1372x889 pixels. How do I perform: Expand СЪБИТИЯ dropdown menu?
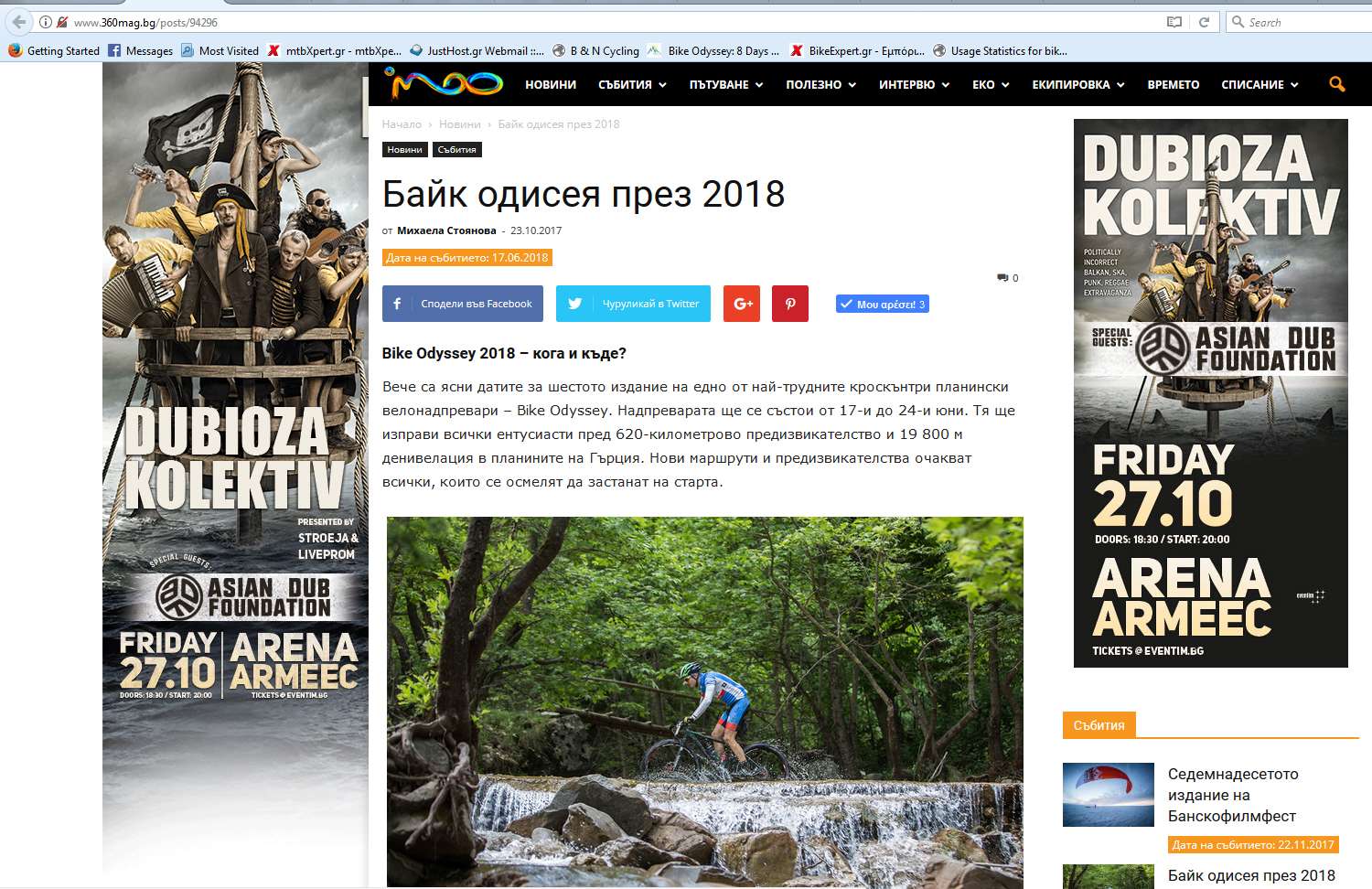(x=632, y=84)
